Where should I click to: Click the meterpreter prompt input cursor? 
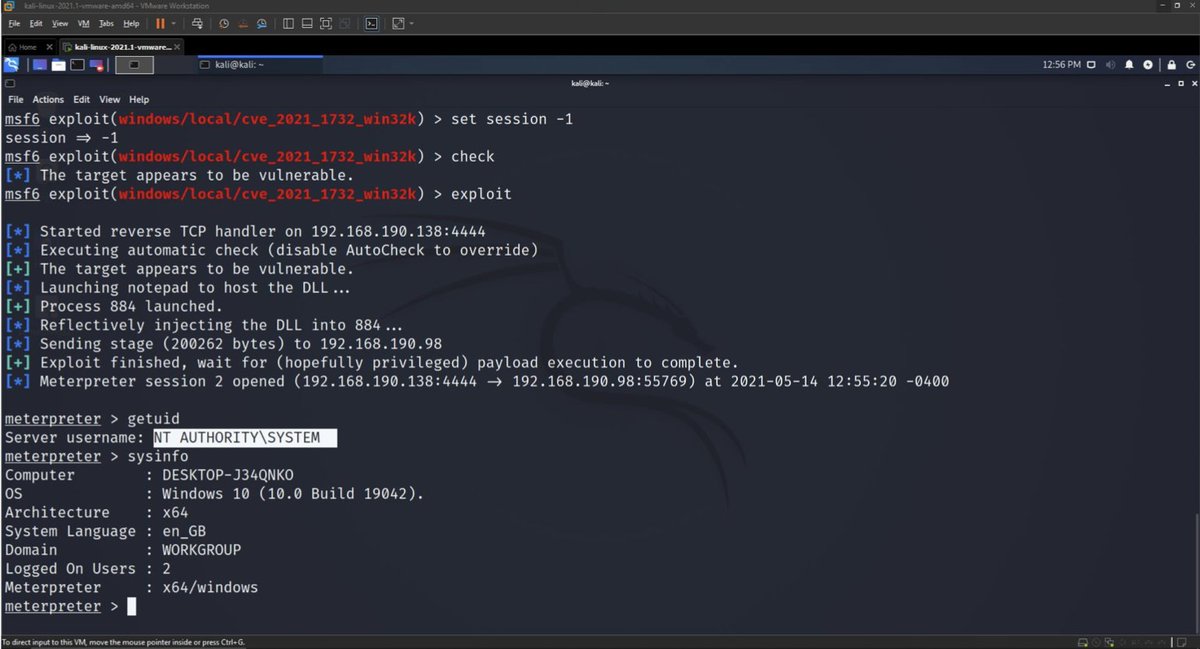pyautogui.click(x=131, y=607)
